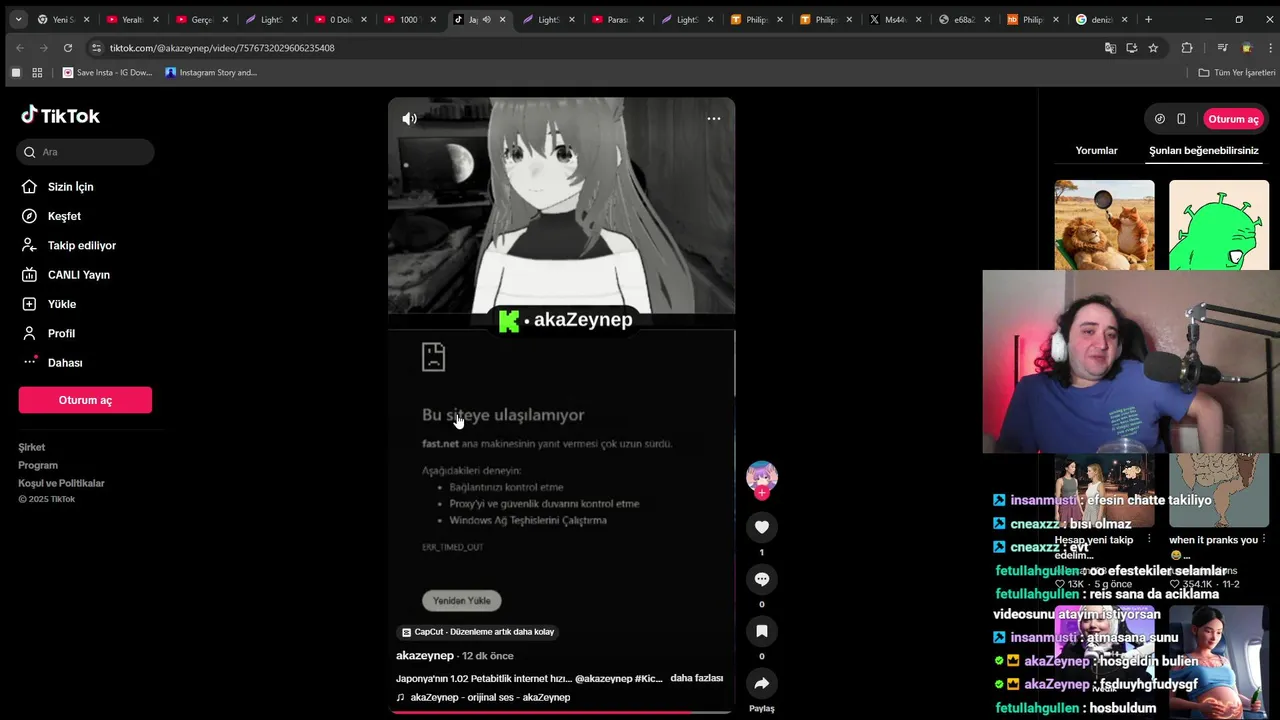Open Instagram Story and... bookmark
This screenshot has width=1280, height=720.
[211, 72]
